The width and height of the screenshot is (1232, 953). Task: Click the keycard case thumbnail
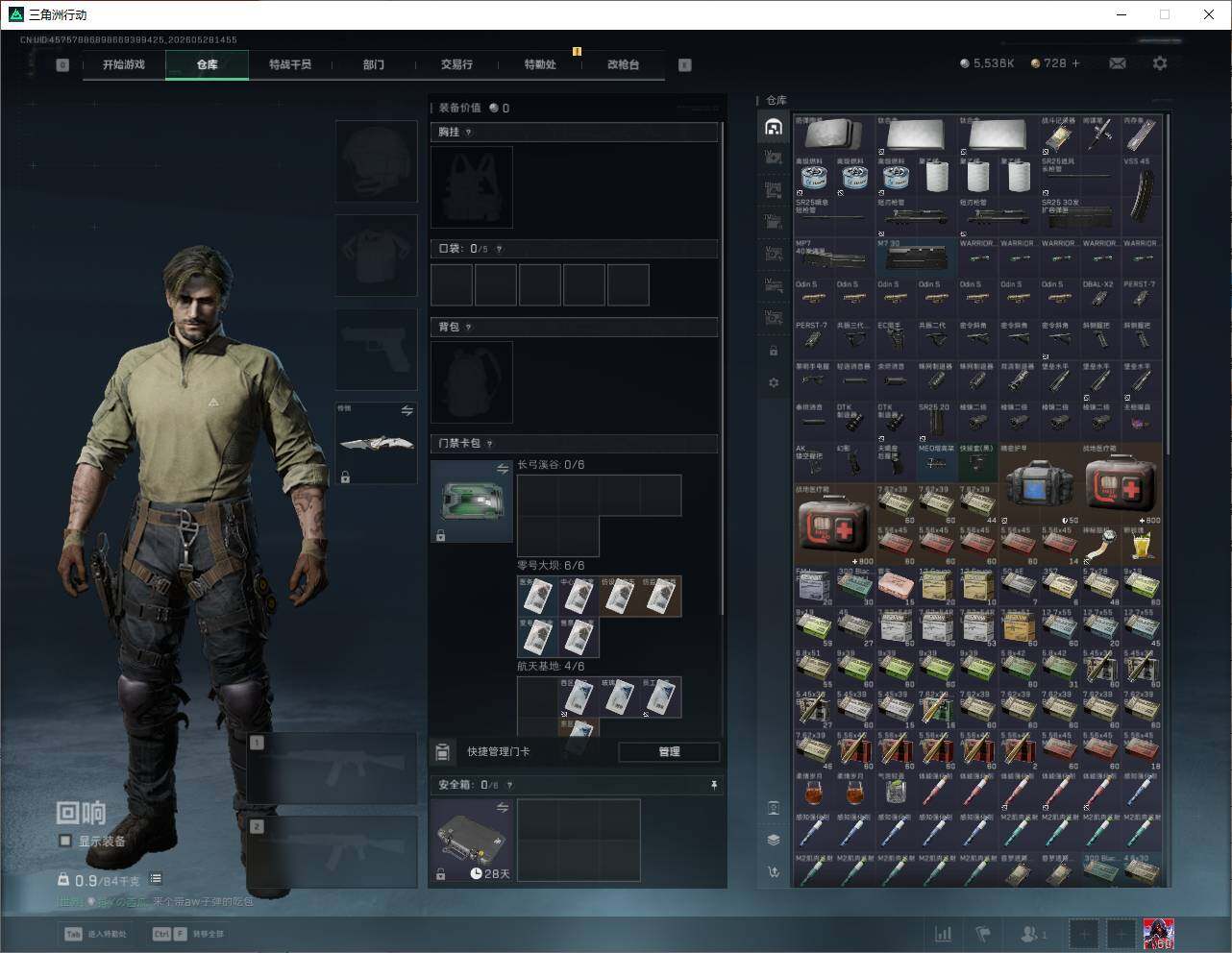pyautogui.click(x=472, y=501)
